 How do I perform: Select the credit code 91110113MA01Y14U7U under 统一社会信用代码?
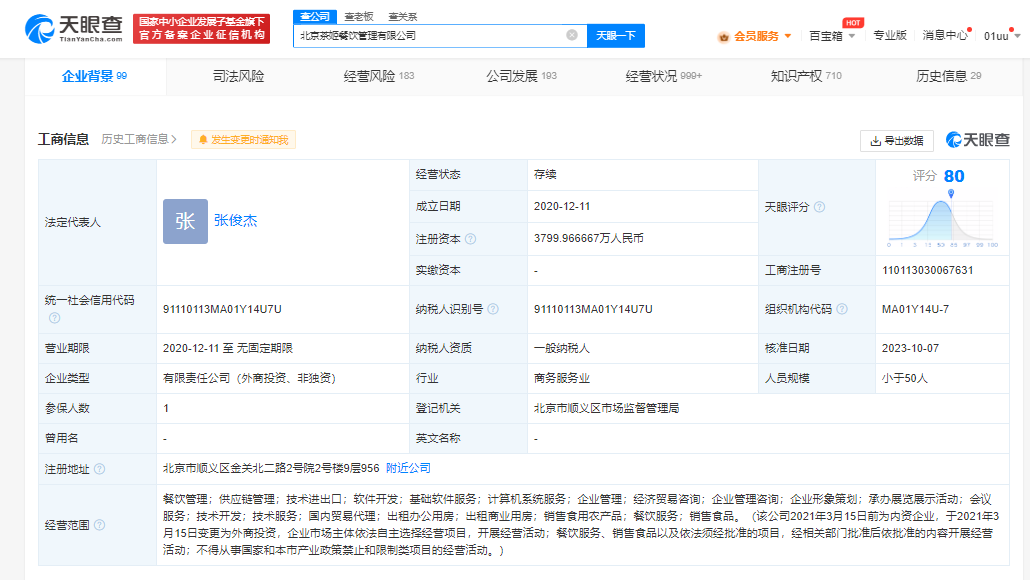pyautogui.click(x=222, y=309)
